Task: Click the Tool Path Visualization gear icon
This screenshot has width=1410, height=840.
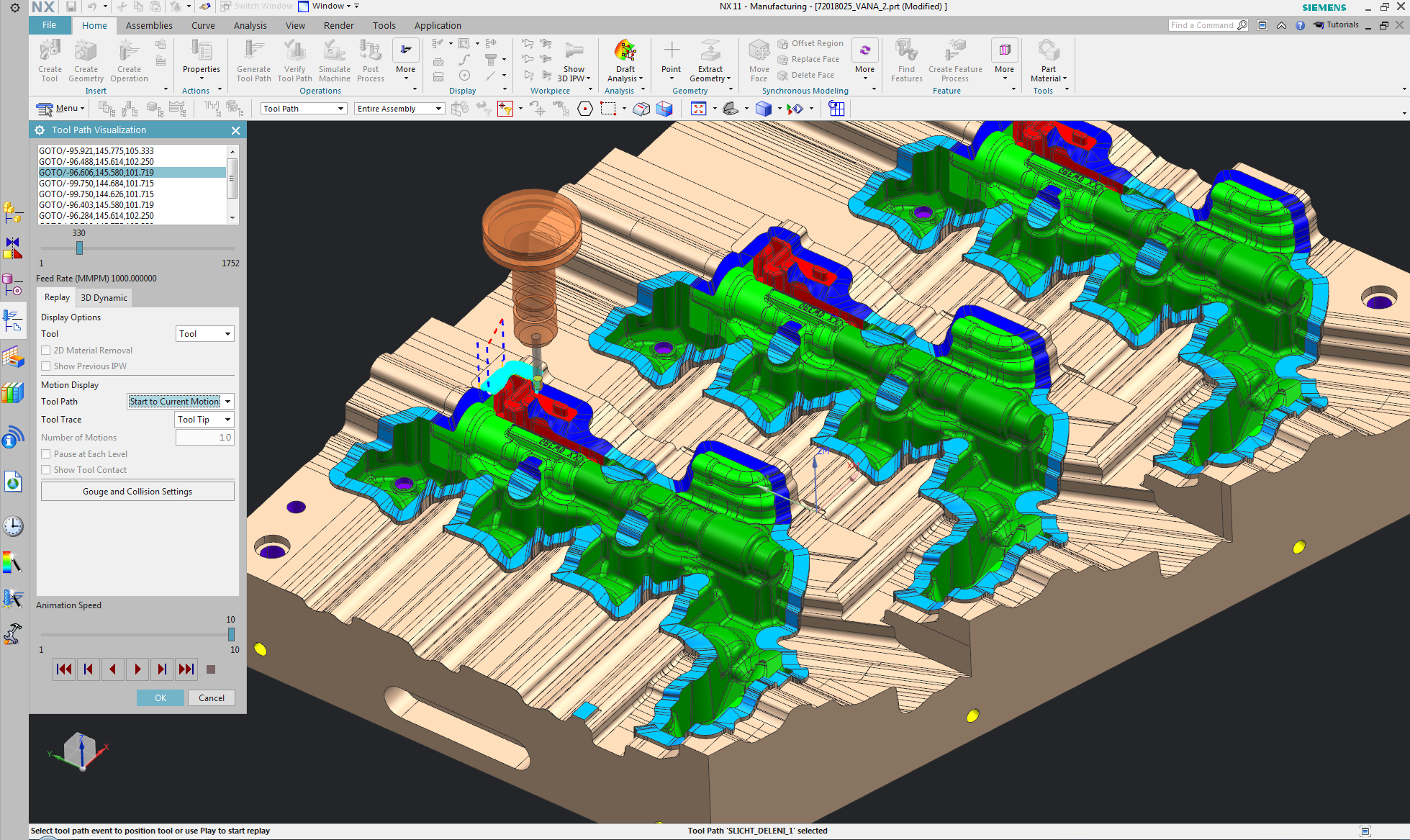Action: pos(39,130)
